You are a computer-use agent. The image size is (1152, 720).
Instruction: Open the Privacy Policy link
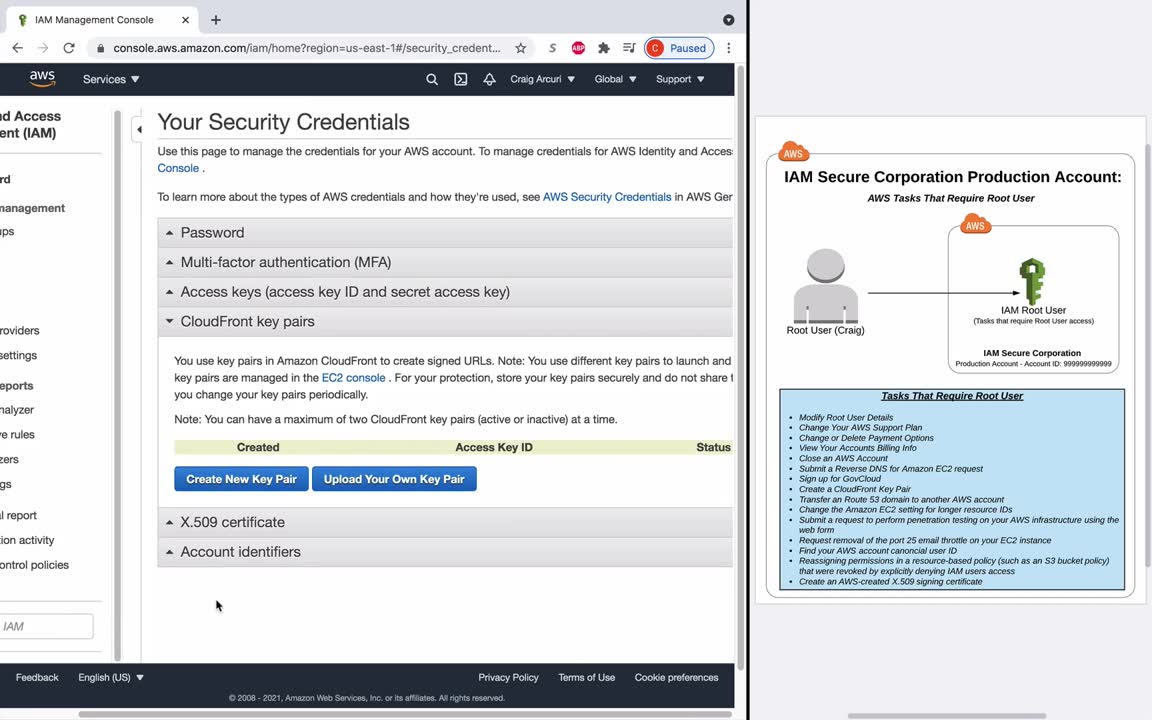click(508, 677)
